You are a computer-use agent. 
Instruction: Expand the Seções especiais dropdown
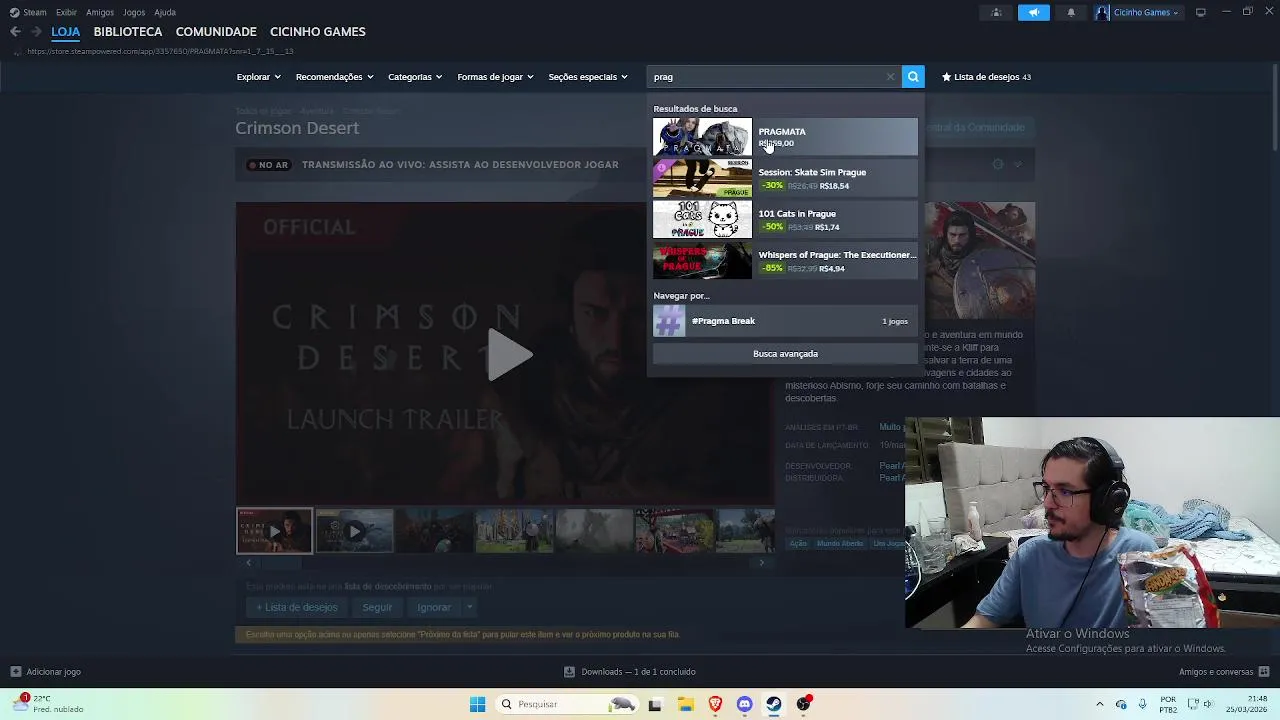[x=588, y=77]
